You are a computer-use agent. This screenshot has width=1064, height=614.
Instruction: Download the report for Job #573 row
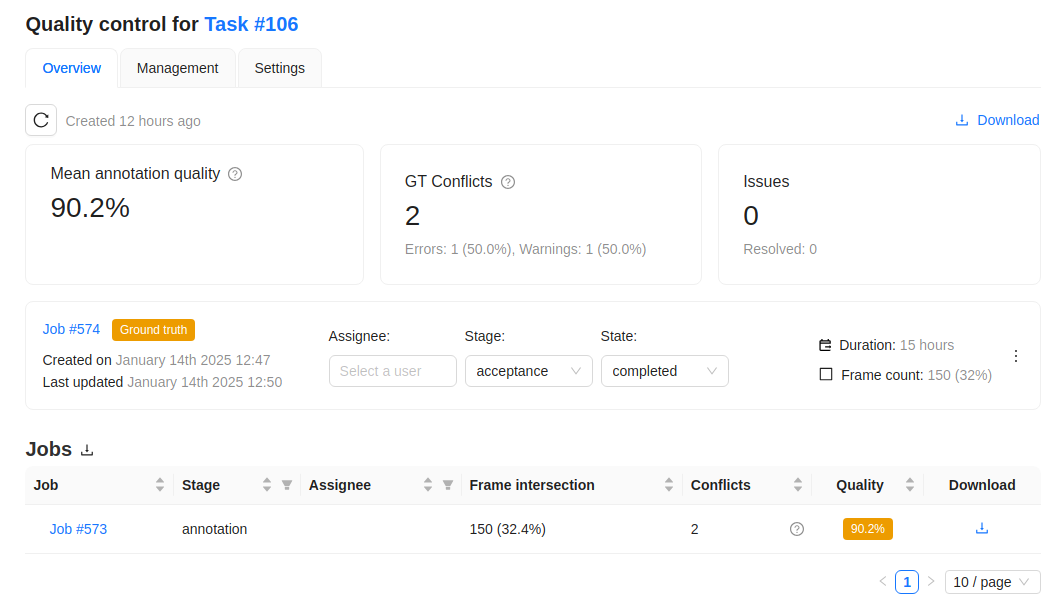click(x=982, y=528)
